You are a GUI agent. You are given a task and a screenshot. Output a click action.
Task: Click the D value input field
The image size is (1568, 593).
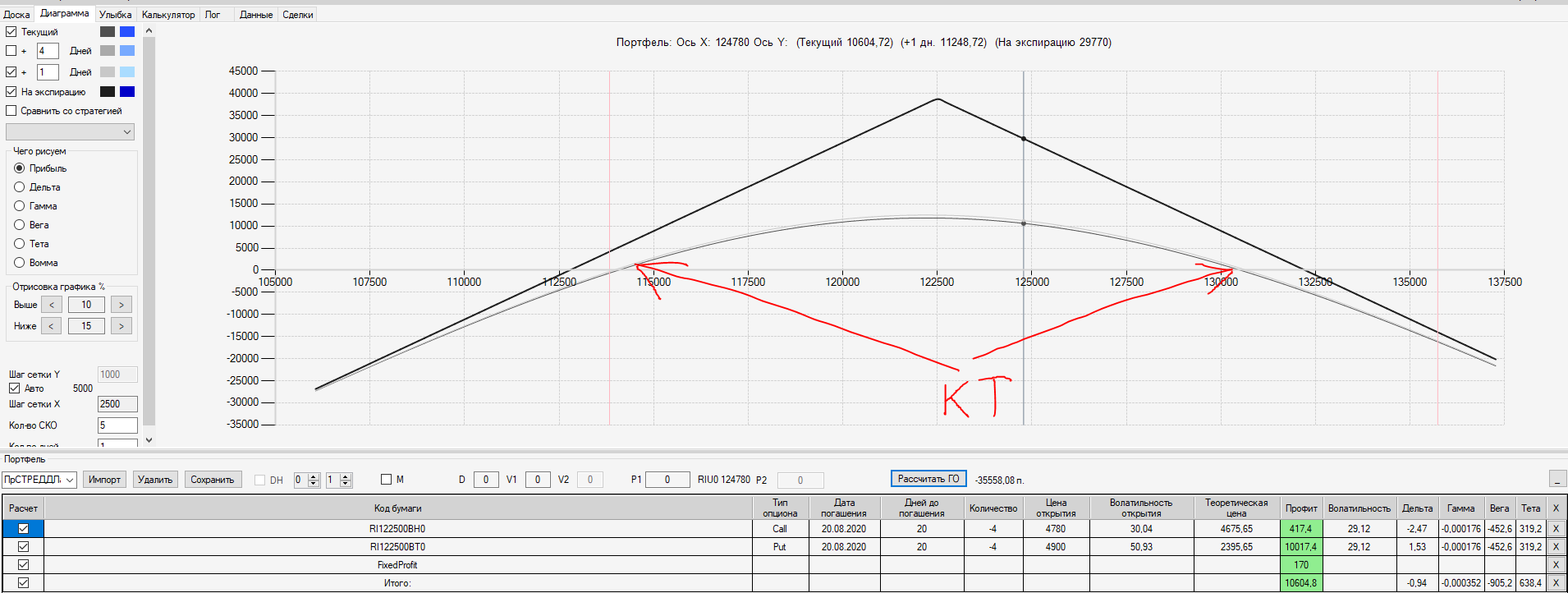tap(486, 480)
